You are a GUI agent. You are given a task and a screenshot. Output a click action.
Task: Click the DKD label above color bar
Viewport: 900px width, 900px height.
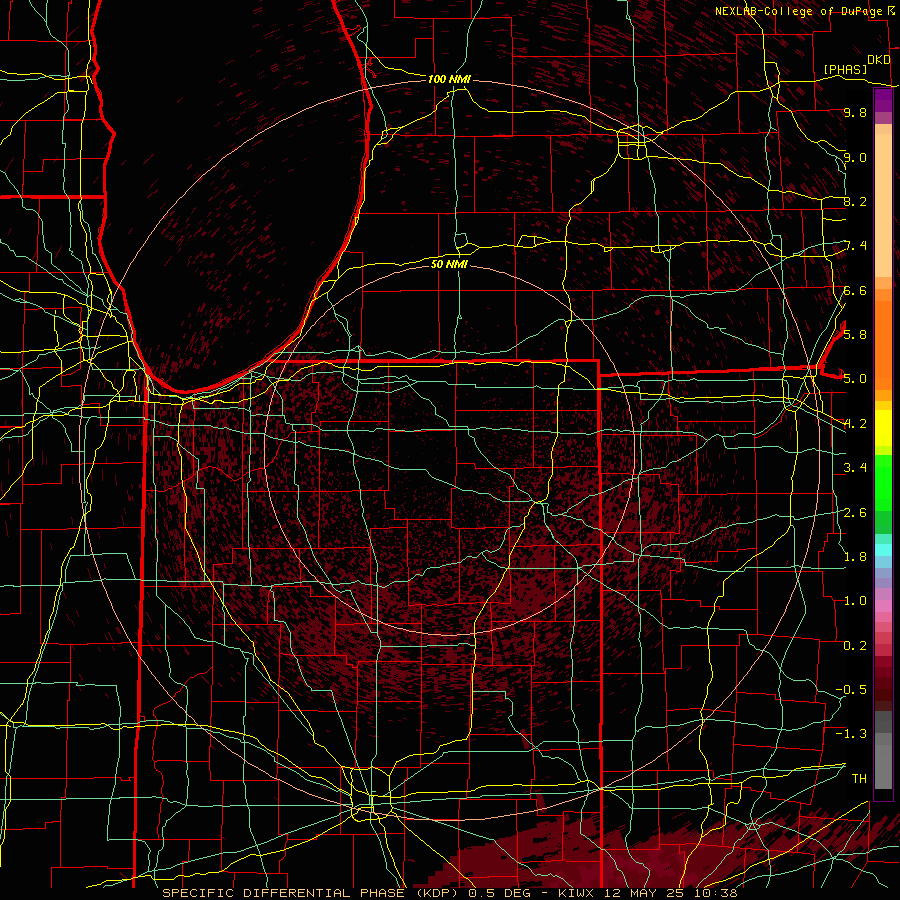[879, 60]
